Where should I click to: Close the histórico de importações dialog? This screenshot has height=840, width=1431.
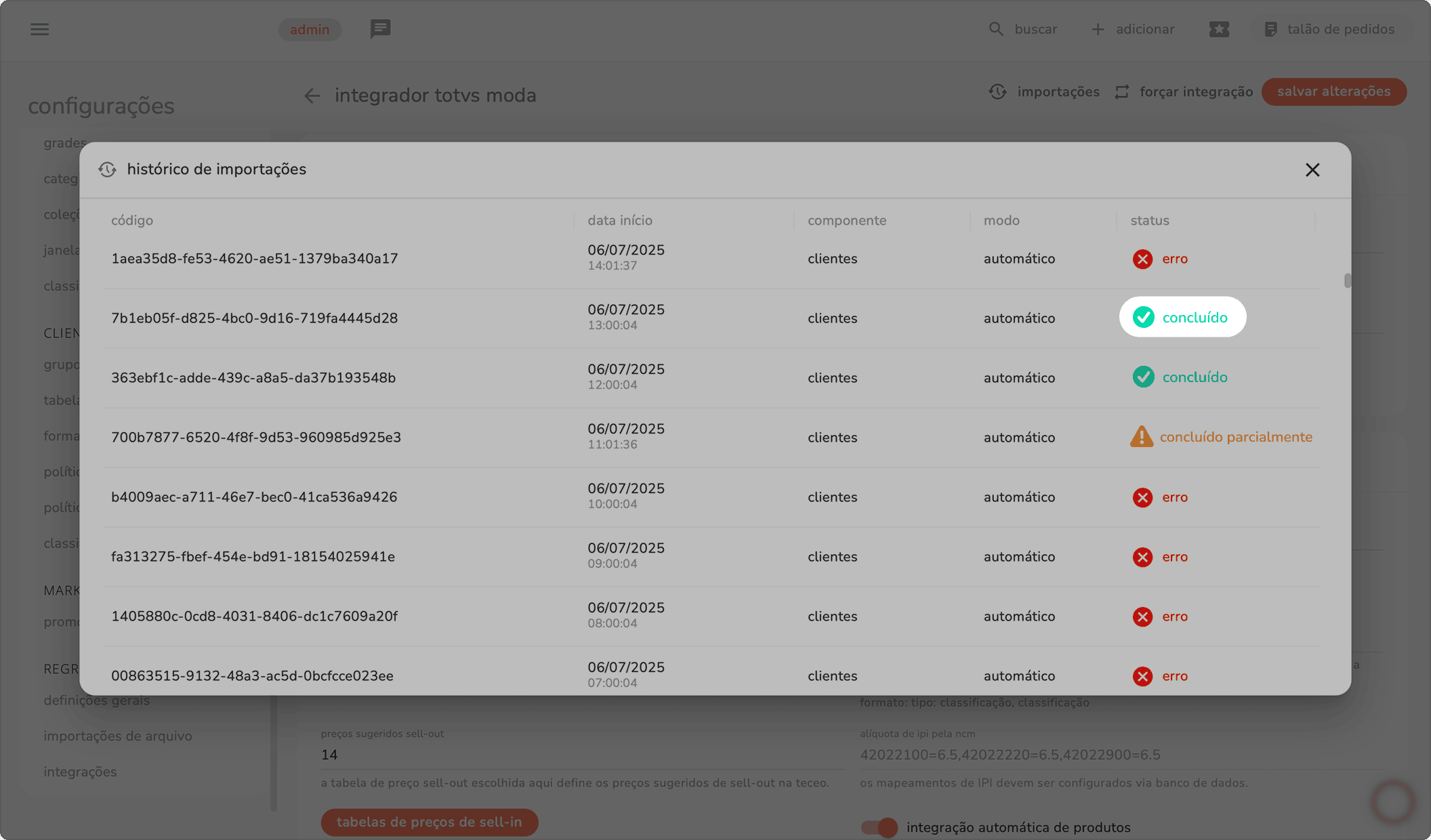(x=1312, y=170)
